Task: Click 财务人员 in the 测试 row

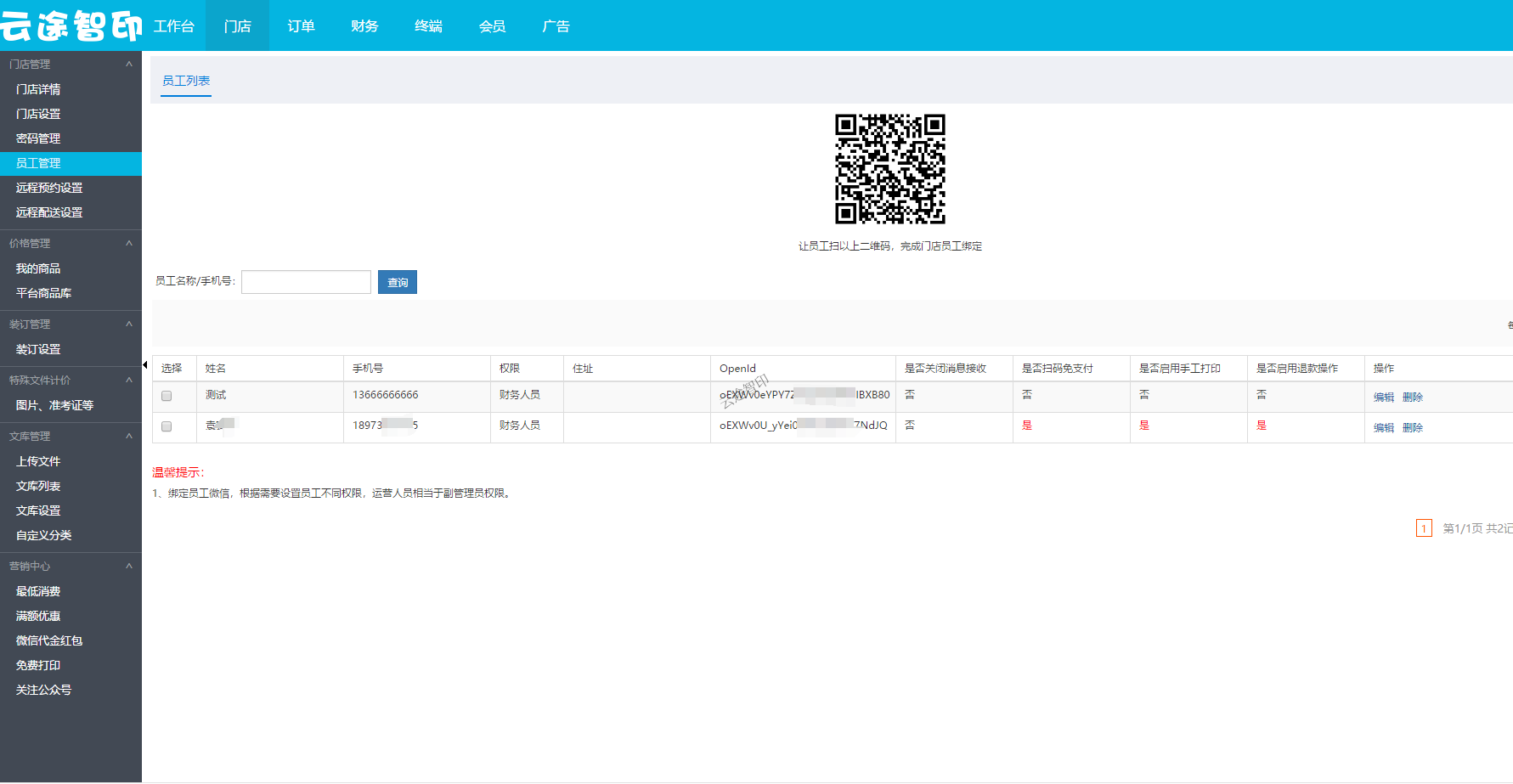Action: 520,395
